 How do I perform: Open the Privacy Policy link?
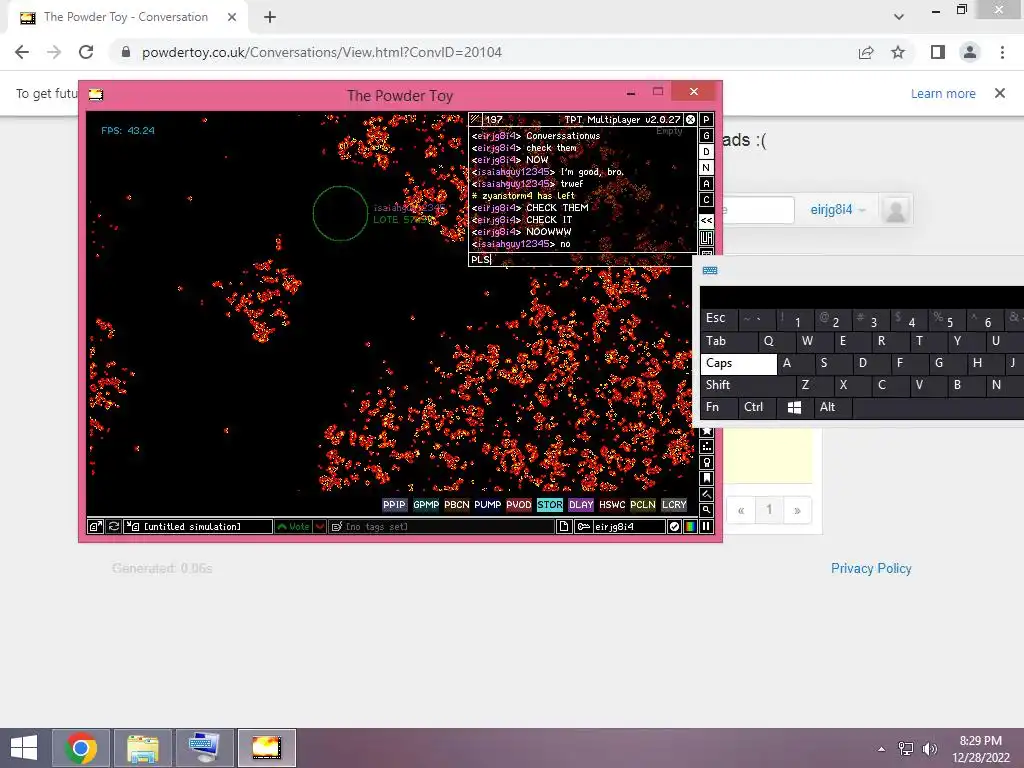[x=871, y=568]
